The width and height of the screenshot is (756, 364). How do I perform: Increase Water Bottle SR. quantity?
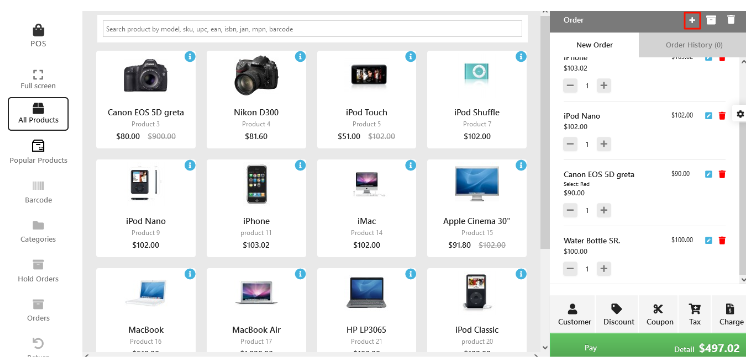point(604,269)
